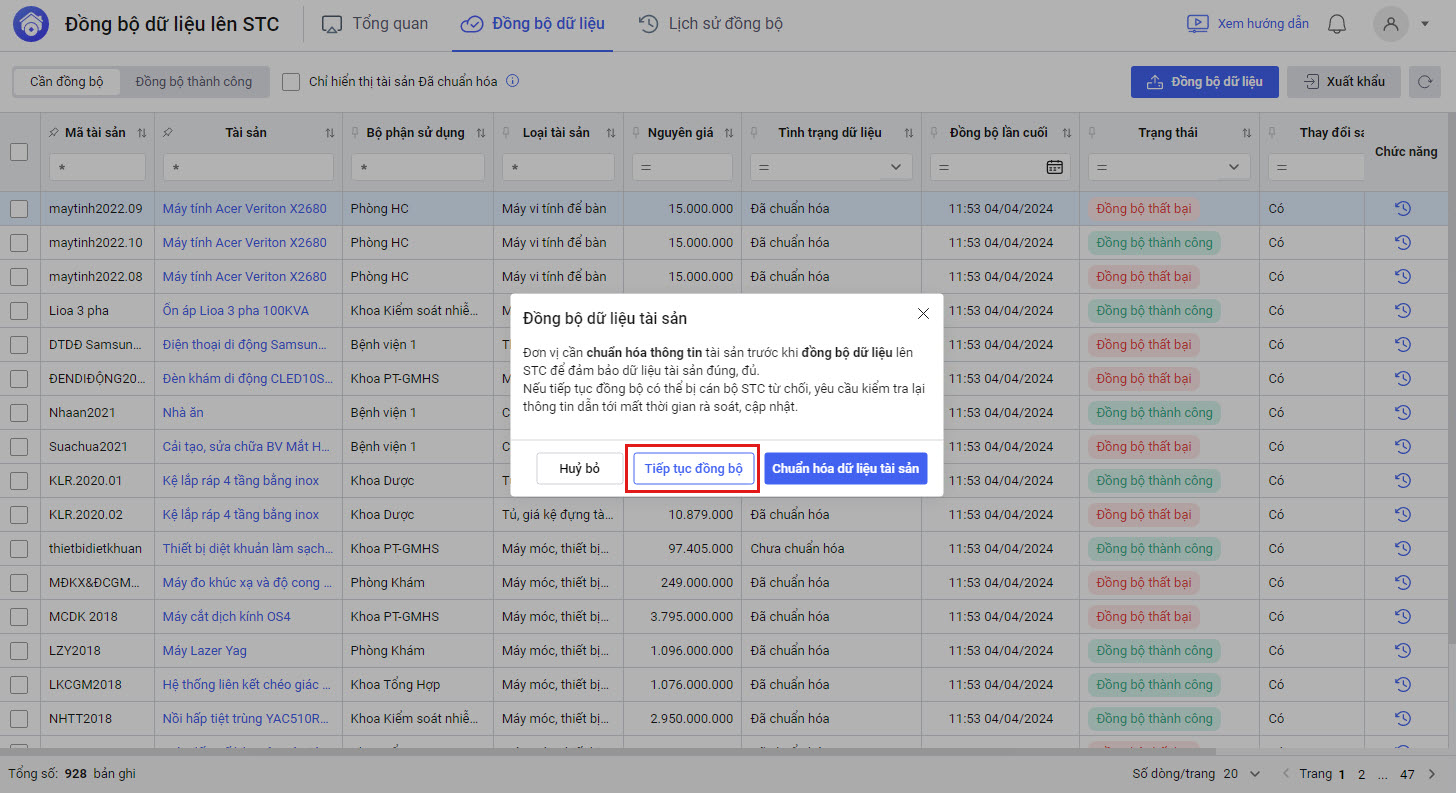Open calendar picker in Đồng bộ lần cuối filter
Screen dimensions: 1456x793
pos(1054,167)
